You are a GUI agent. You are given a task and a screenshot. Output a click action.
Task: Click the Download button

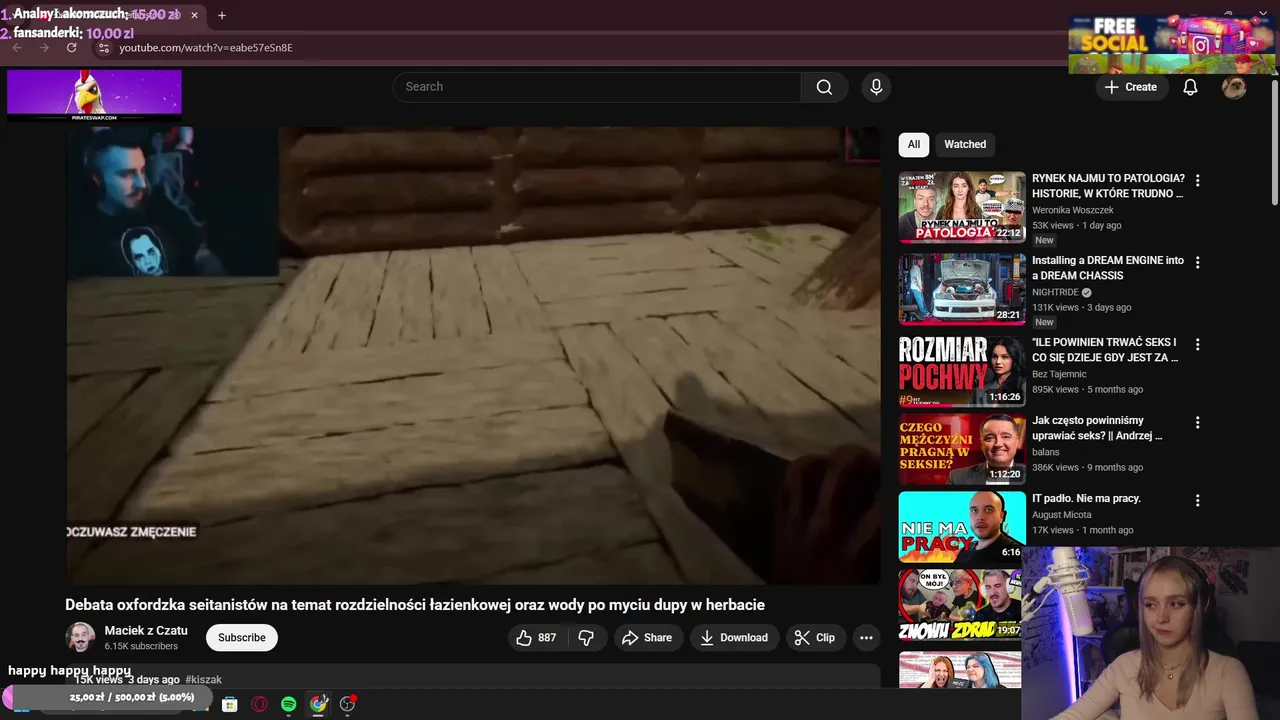pos(734,638)
